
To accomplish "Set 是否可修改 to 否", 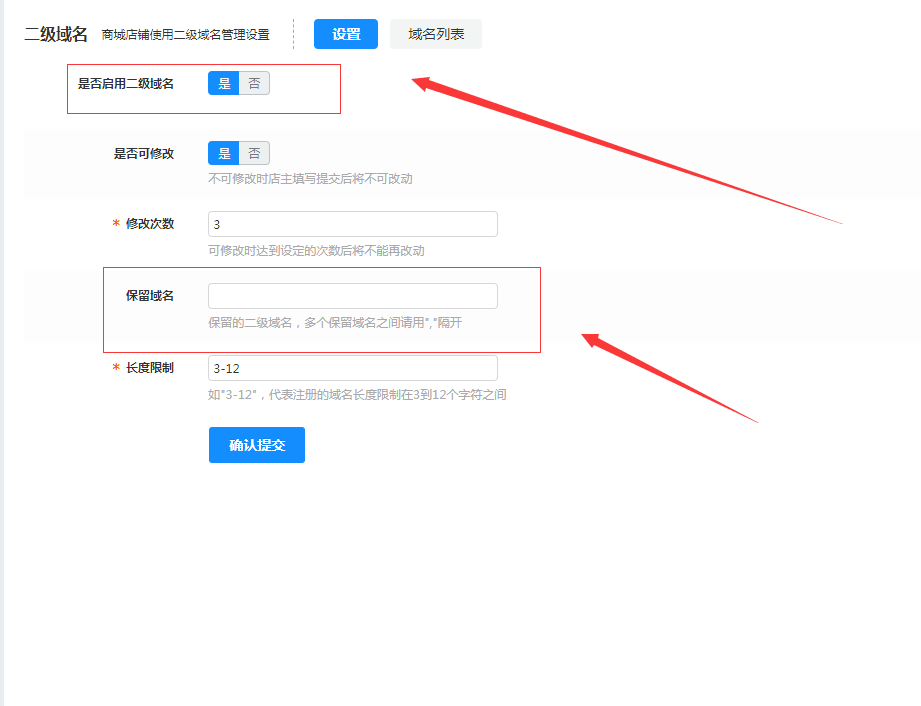I will point(254,154).
